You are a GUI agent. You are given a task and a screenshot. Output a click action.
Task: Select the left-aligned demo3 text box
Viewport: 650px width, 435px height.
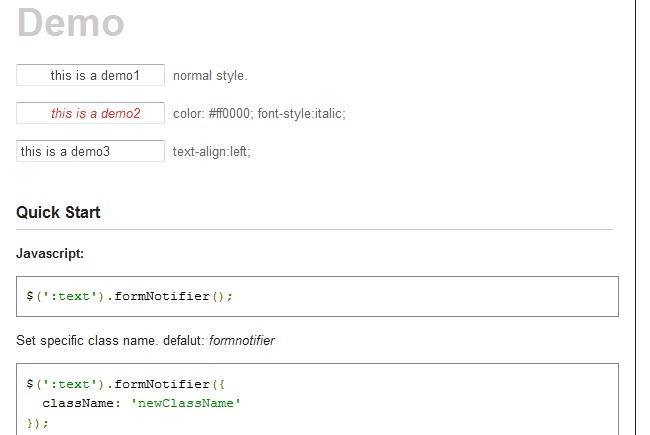click(90, 152)
